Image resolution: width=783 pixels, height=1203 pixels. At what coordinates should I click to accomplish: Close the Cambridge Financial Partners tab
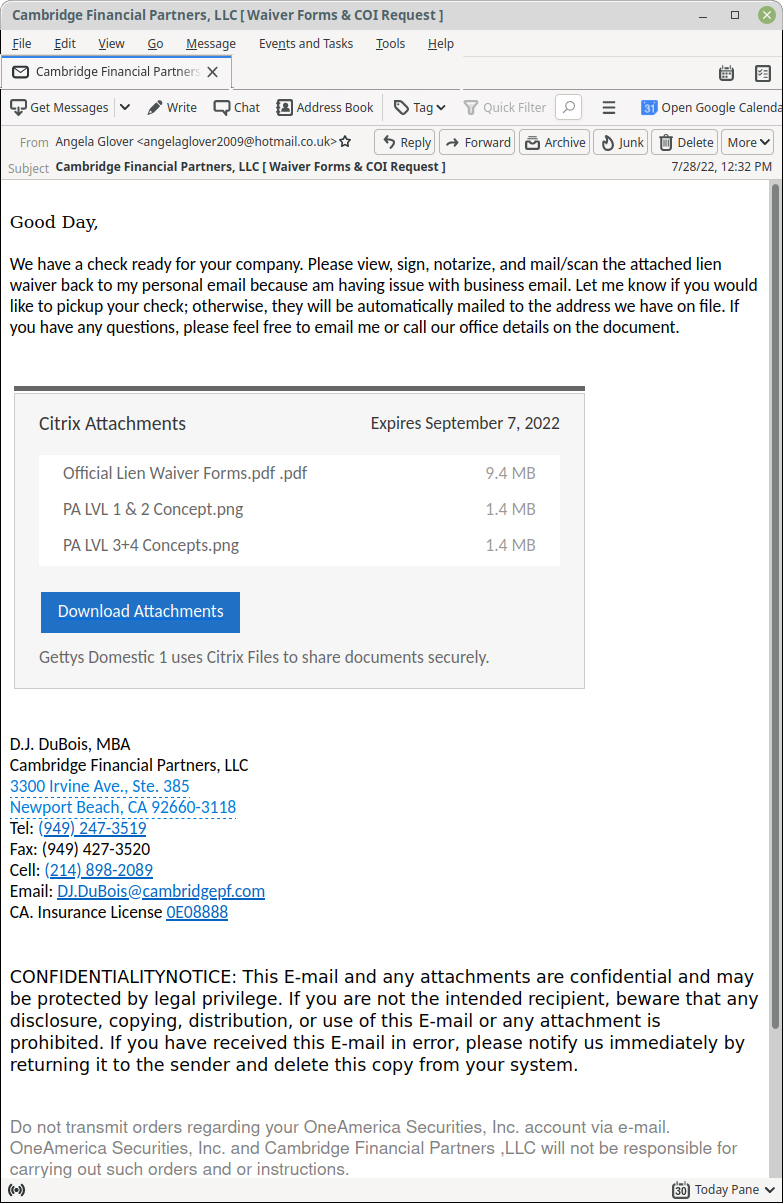pyautogui.click(x=212, y=72)
